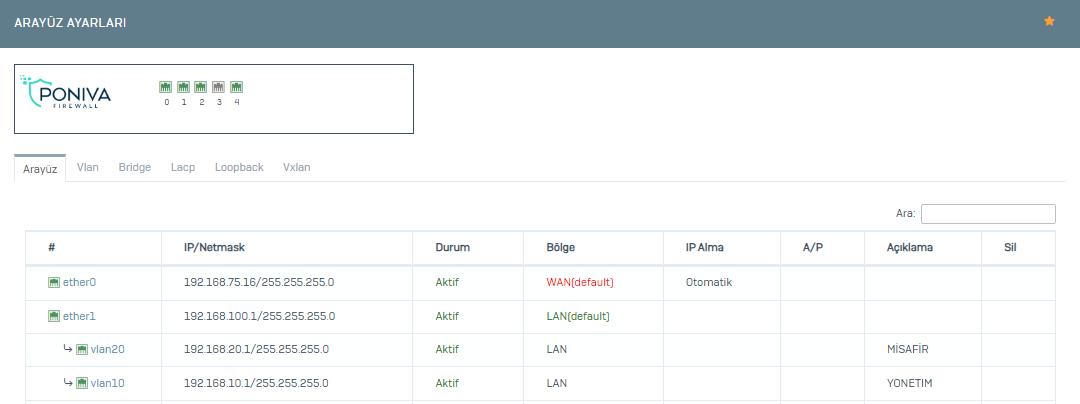Select port 4 icon in device panel
The image size is (1080, 404).
236,87
